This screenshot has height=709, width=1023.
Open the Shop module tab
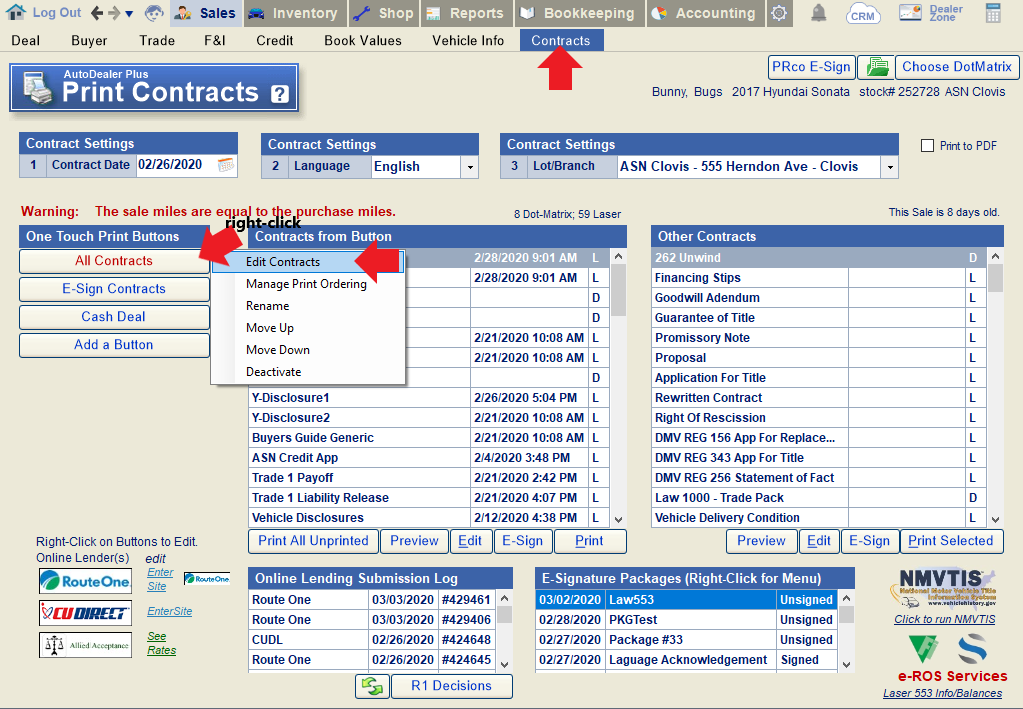(x=385, y=13)
